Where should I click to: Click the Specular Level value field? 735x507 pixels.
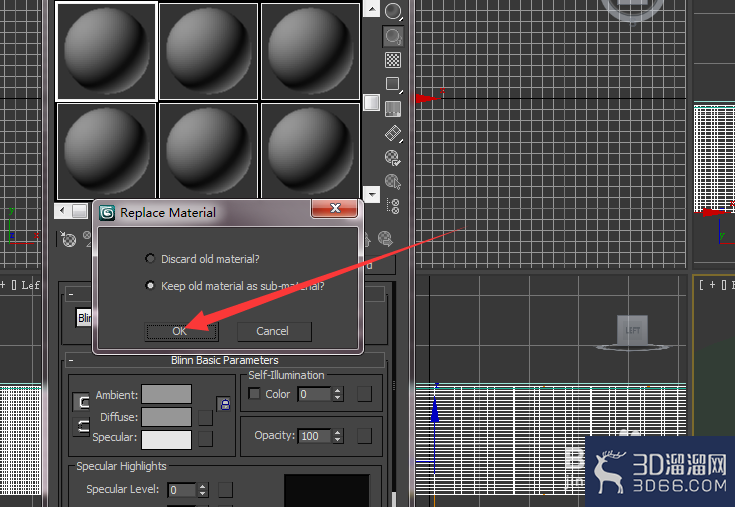(x=182, y=490)
